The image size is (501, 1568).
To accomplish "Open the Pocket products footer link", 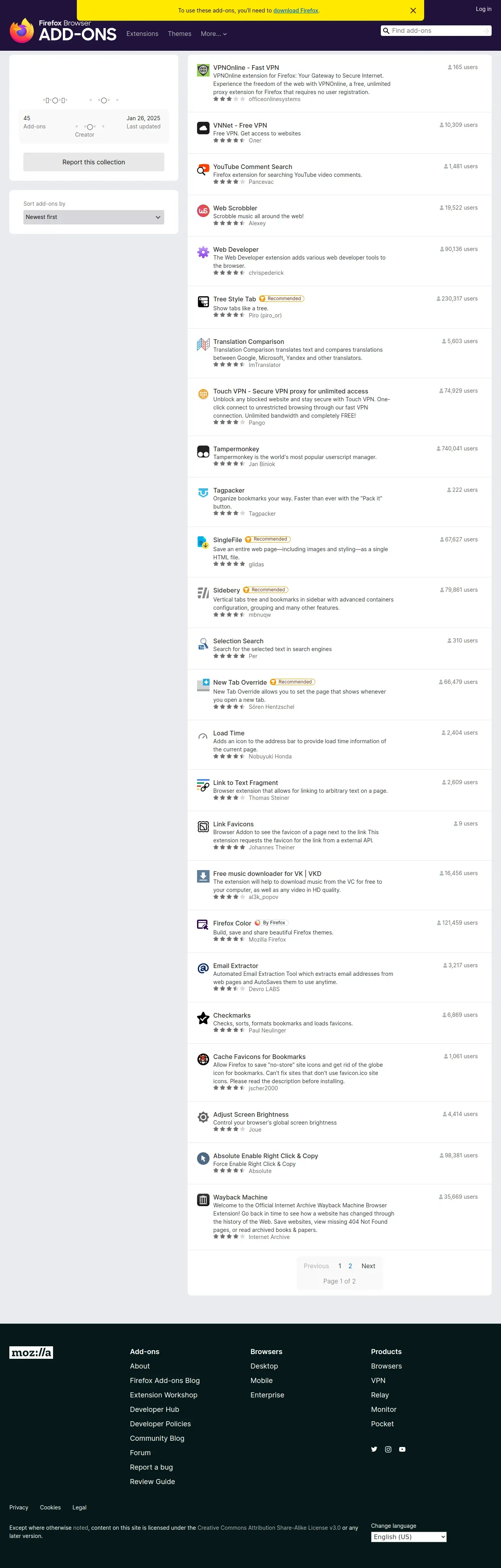I will point(382,1424).
